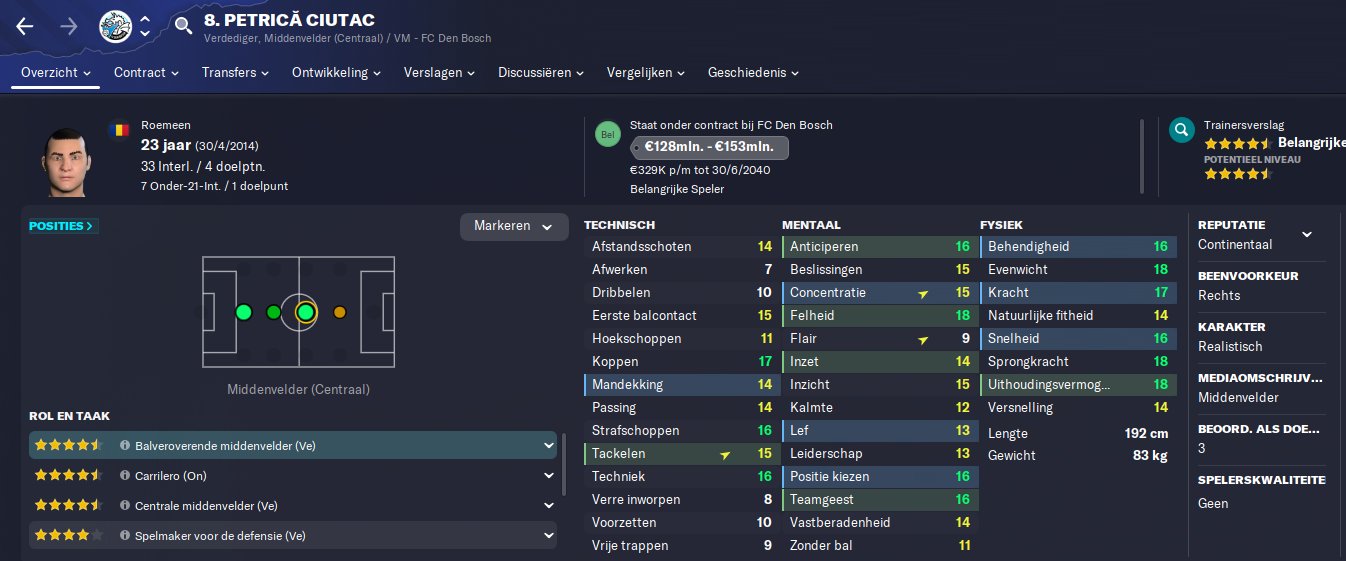
Task: Open the Markeren dropdown
Action: (x=514, y=227)
